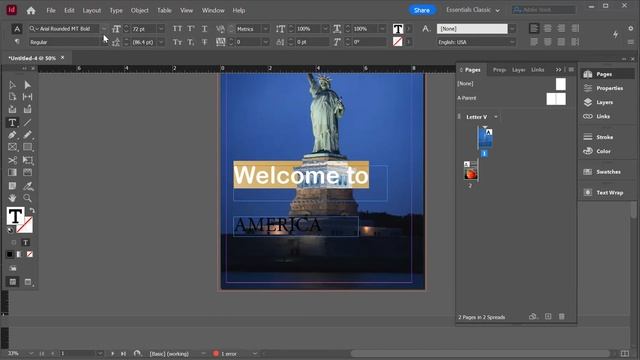Open the font family dropdown

[104, 29]
